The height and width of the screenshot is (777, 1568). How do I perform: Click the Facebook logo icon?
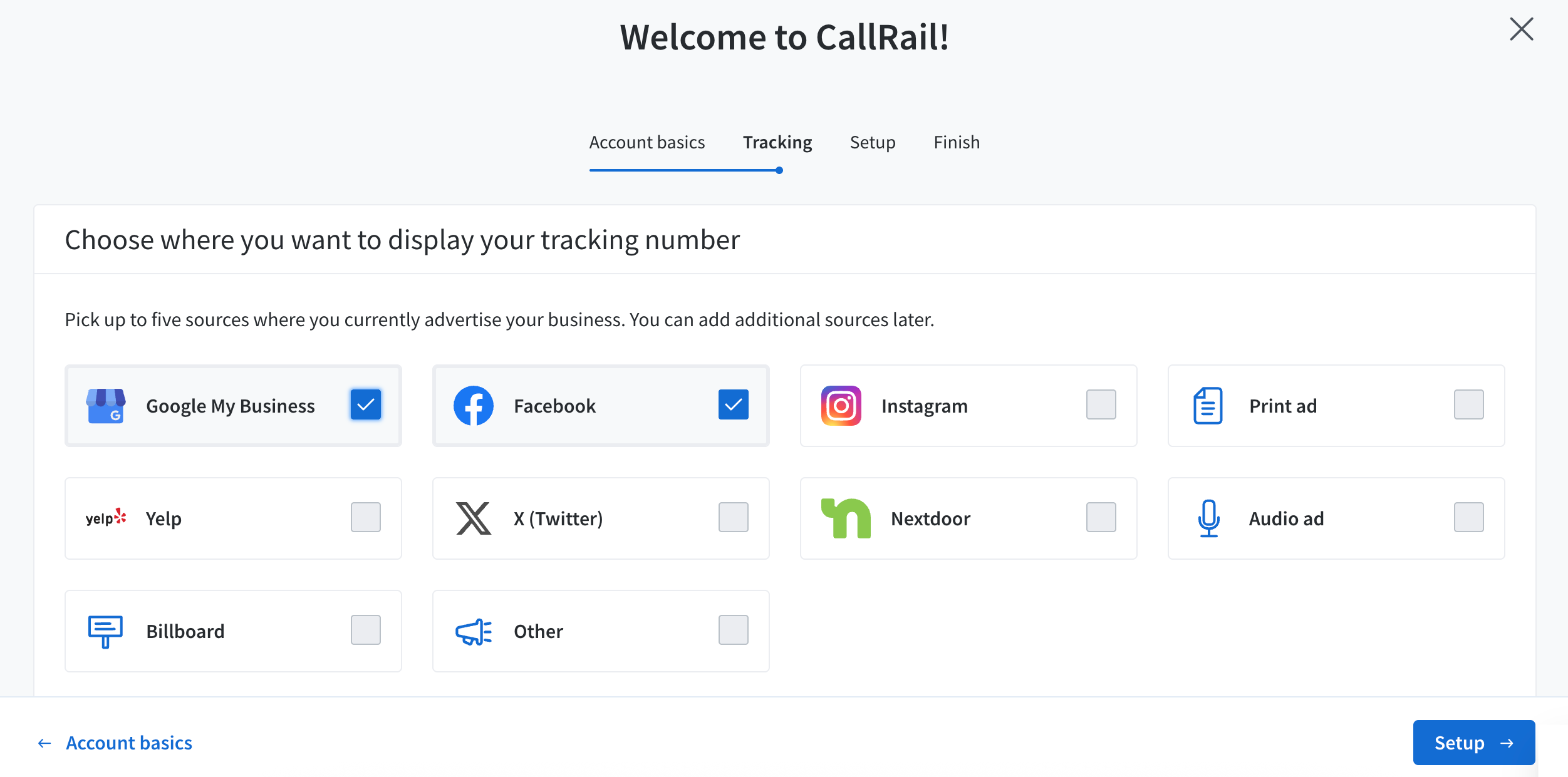[x=474, y=406]
